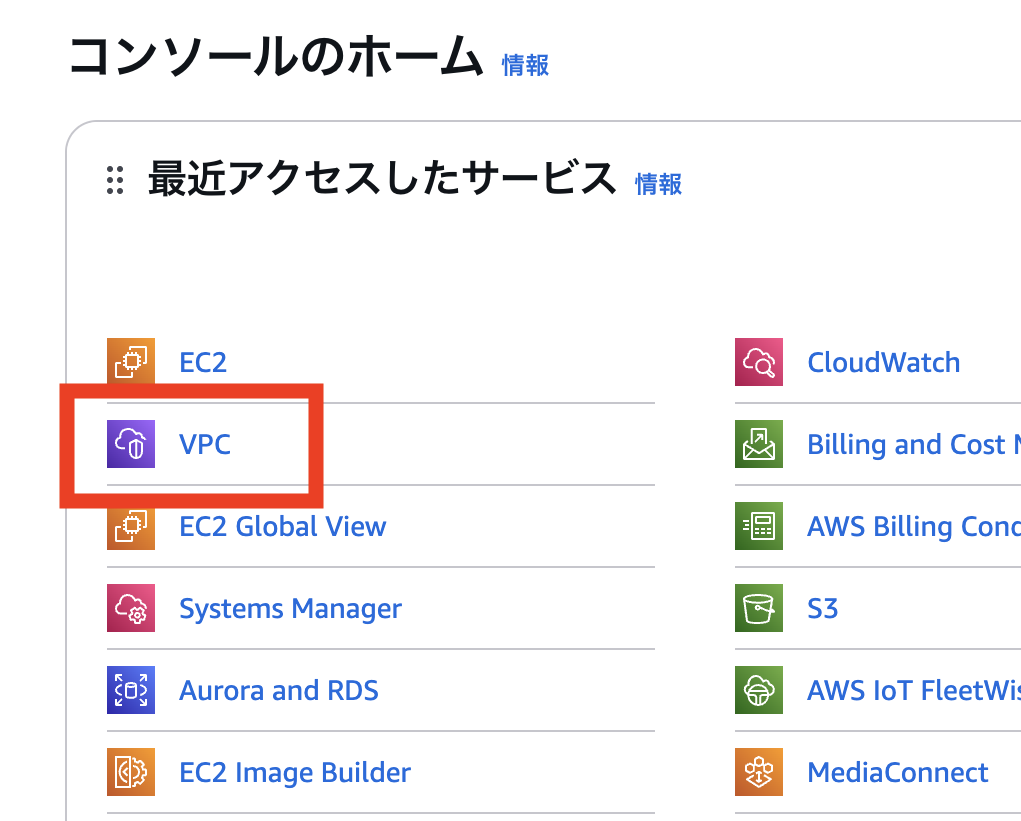Click the S3 bucket icon

[x=758, y=608]
